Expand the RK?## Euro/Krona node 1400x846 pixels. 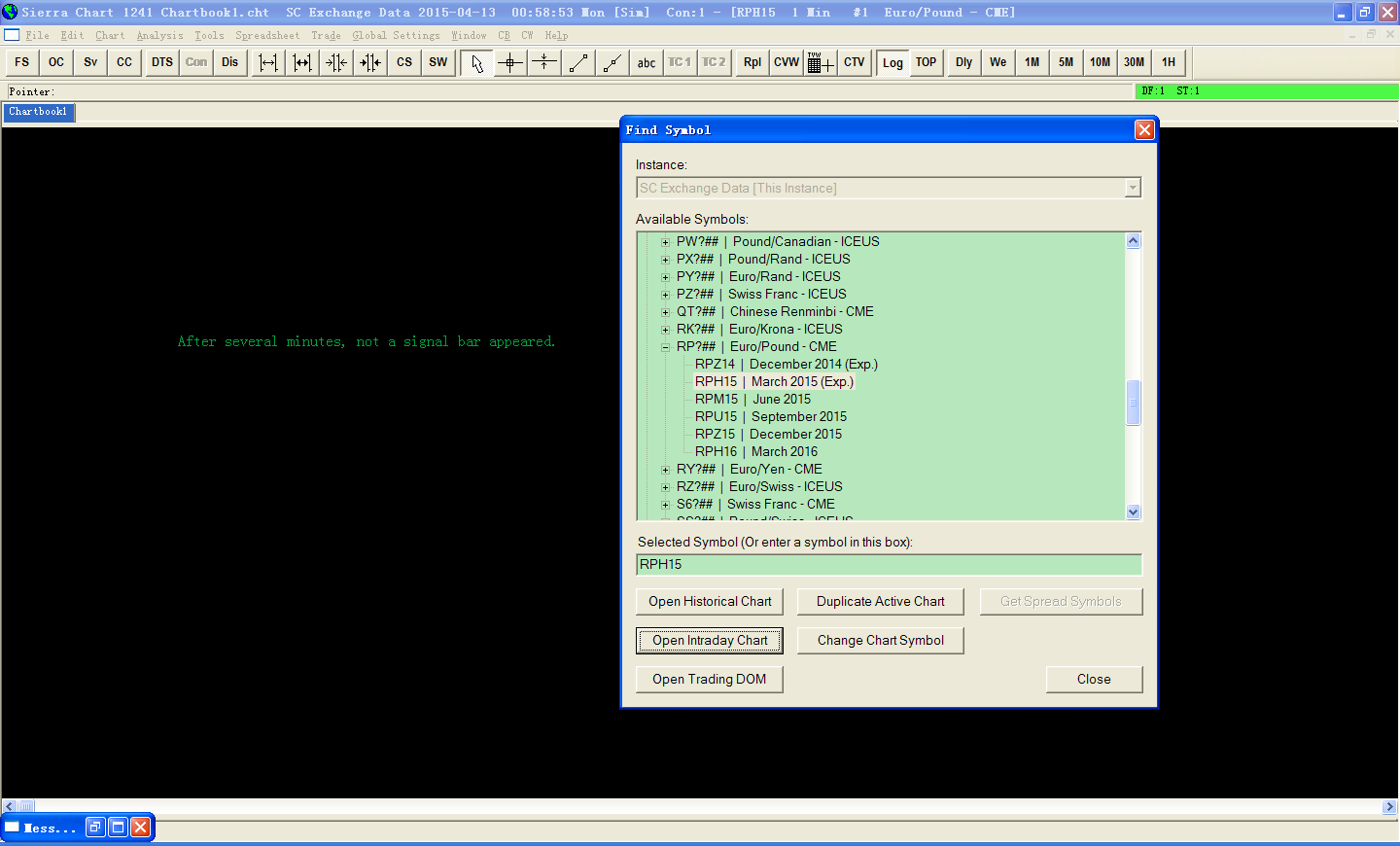tap(665, 330)
